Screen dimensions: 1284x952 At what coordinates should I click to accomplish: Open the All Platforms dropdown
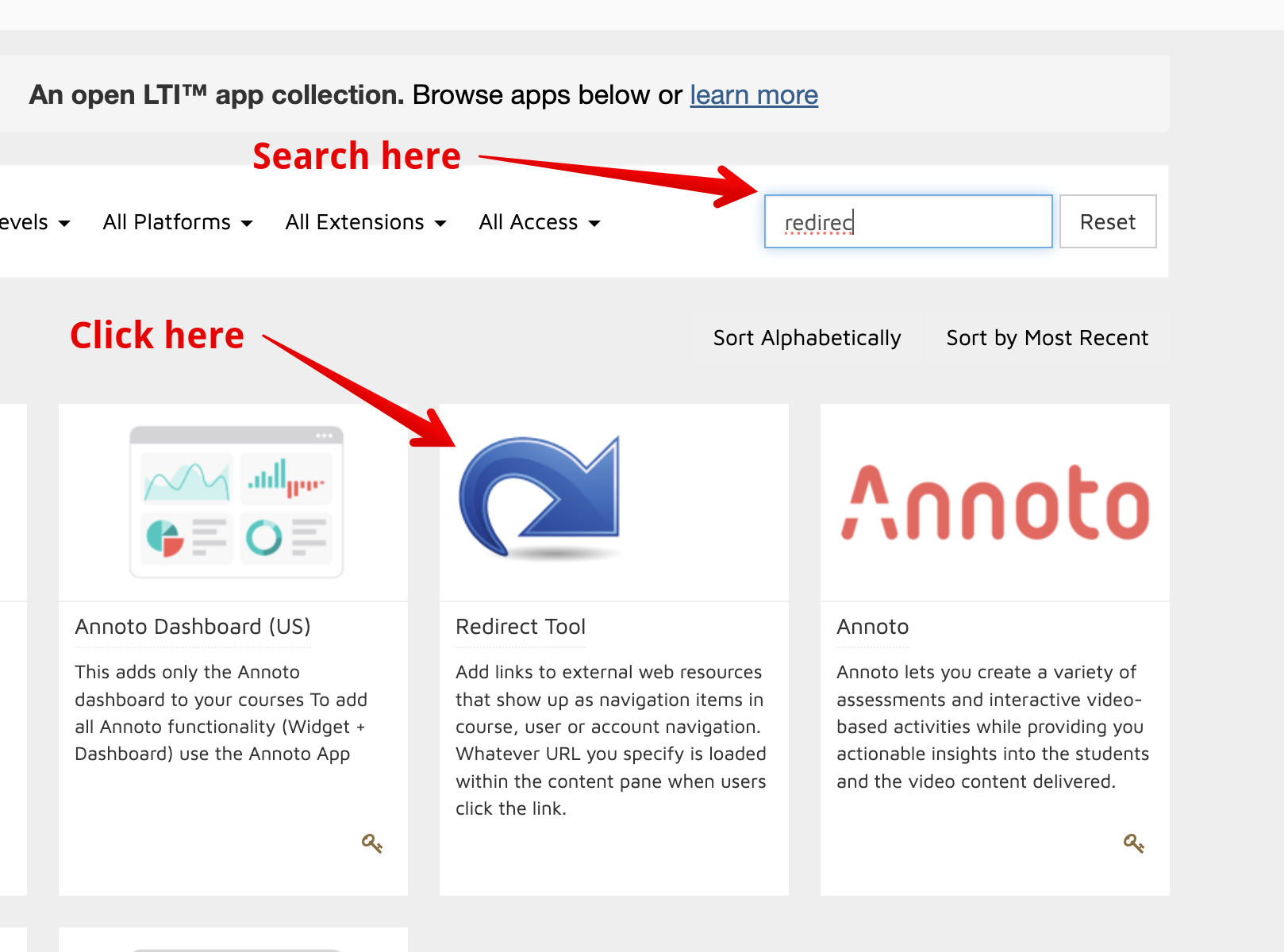(178, 222)
